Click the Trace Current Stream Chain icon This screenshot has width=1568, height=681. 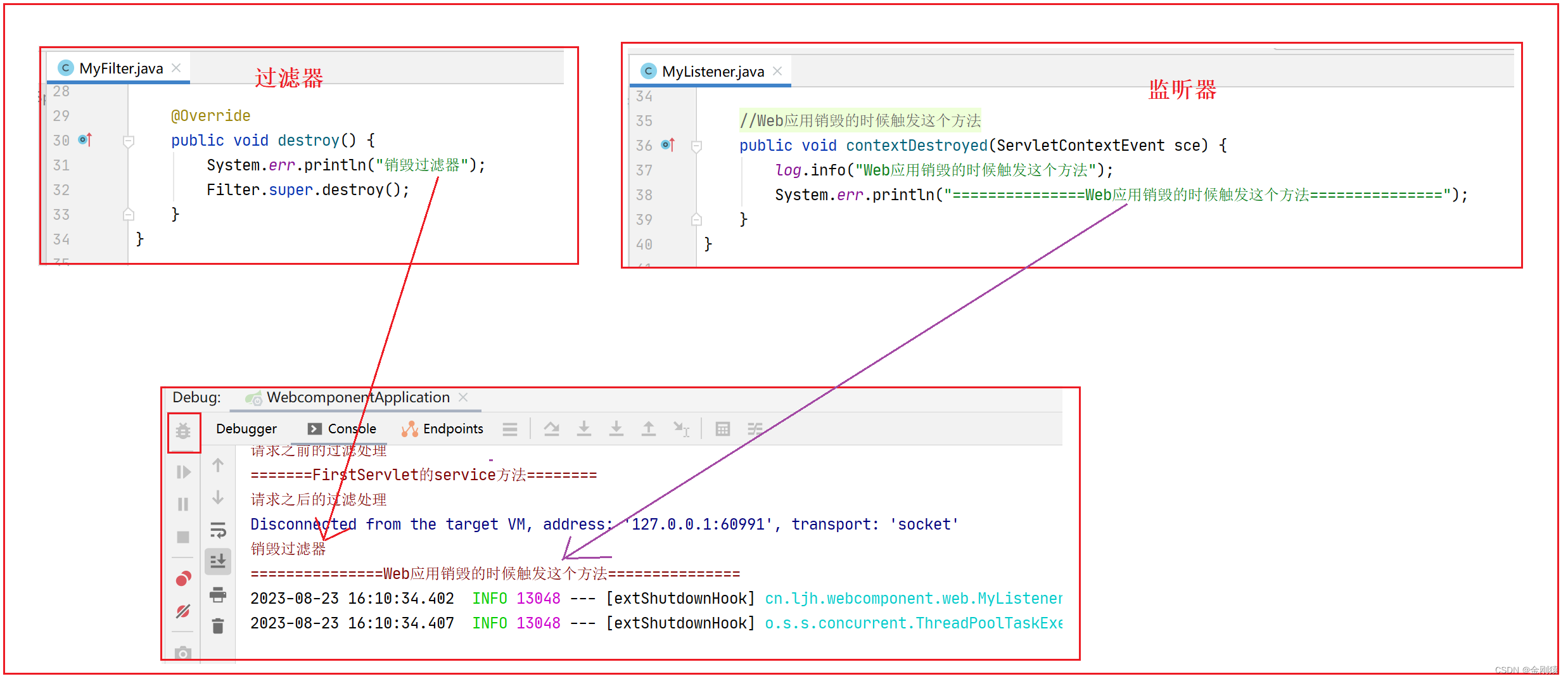[x=755, y=430]
